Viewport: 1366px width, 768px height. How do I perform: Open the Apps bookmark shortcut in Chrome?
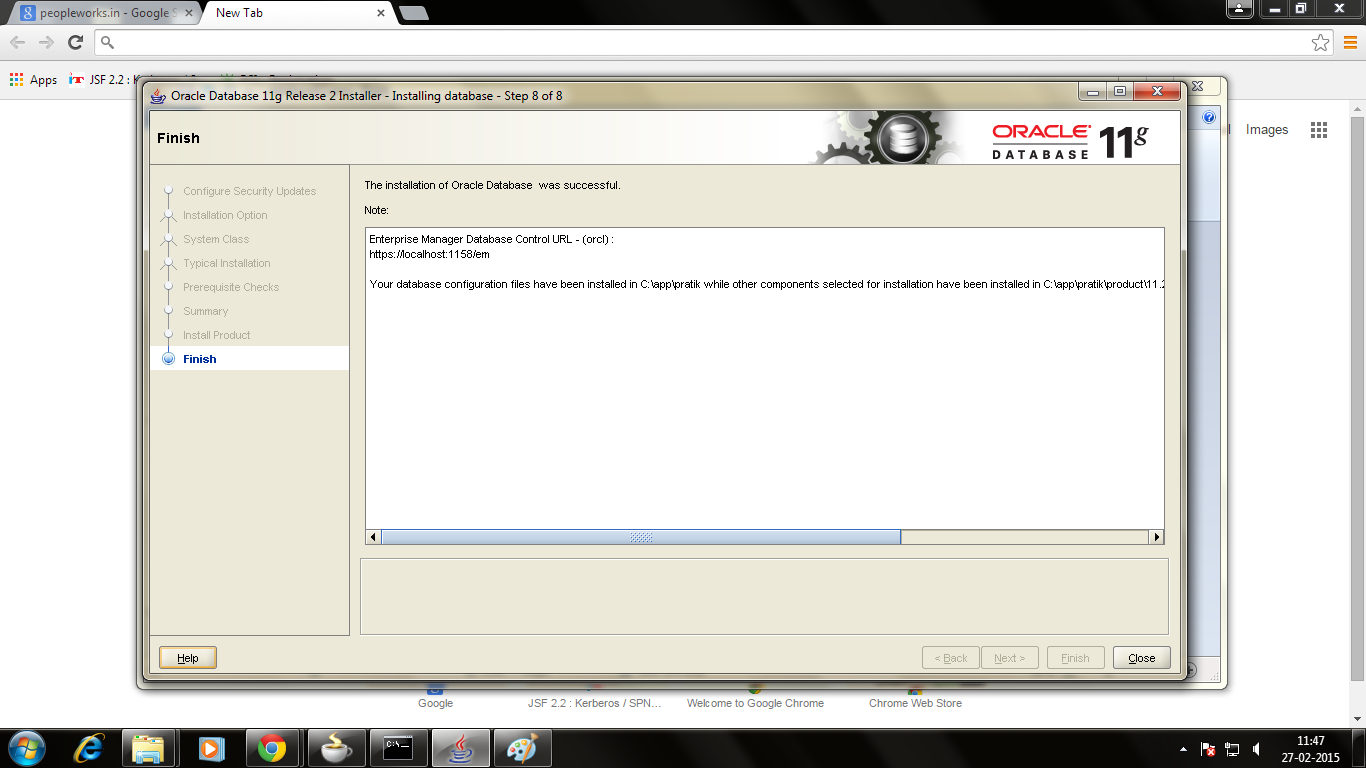[x=34, y=80]
